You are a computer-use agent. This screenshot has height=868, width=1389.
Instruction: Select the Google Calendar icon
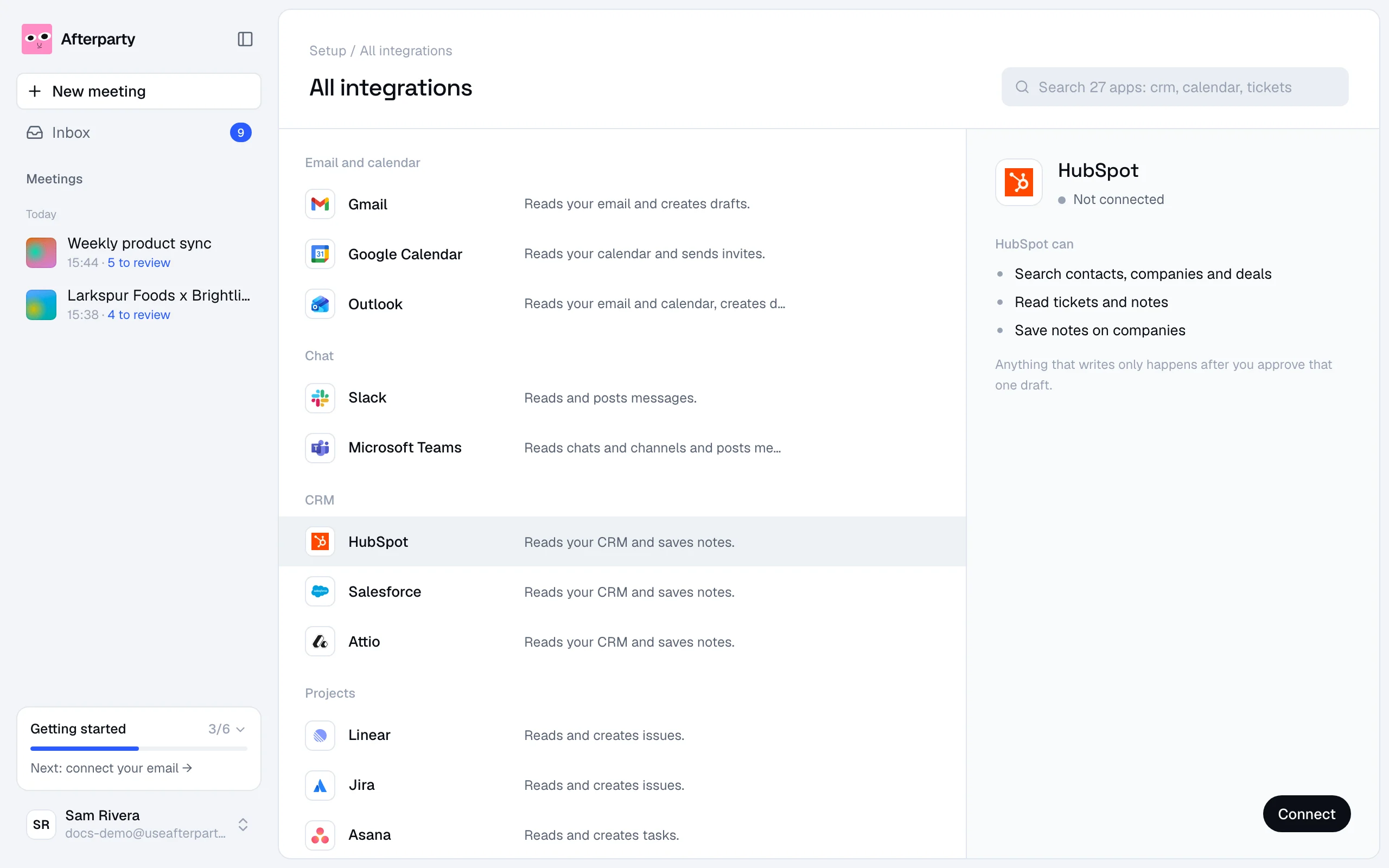point(320,254)
